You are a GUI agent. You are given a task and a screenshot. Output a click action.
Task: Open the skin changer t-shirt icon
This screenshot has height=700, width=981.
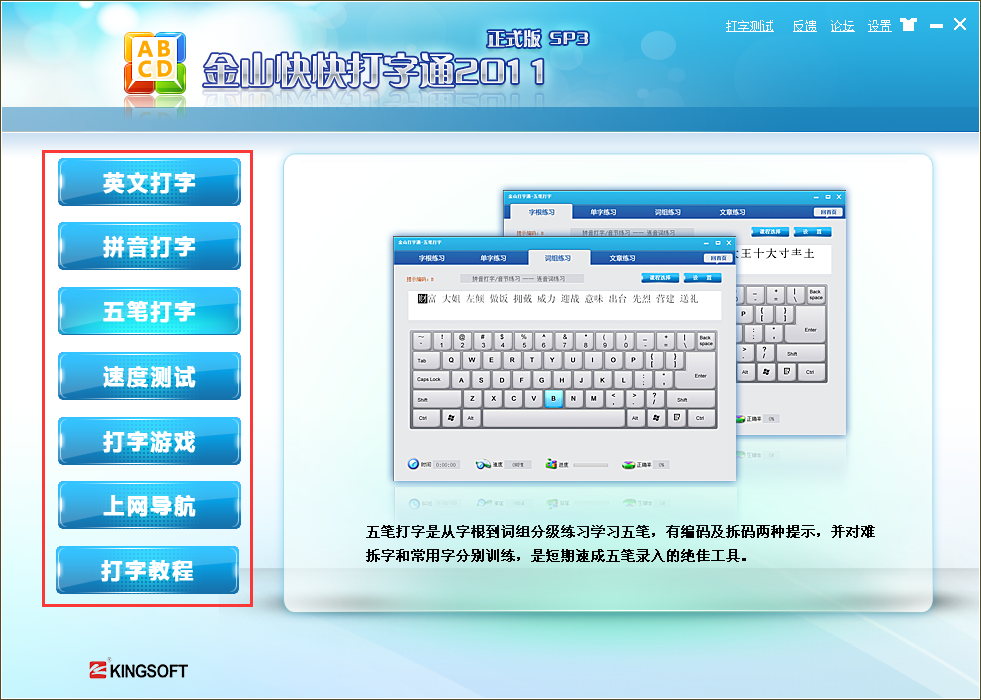[908, 25]
